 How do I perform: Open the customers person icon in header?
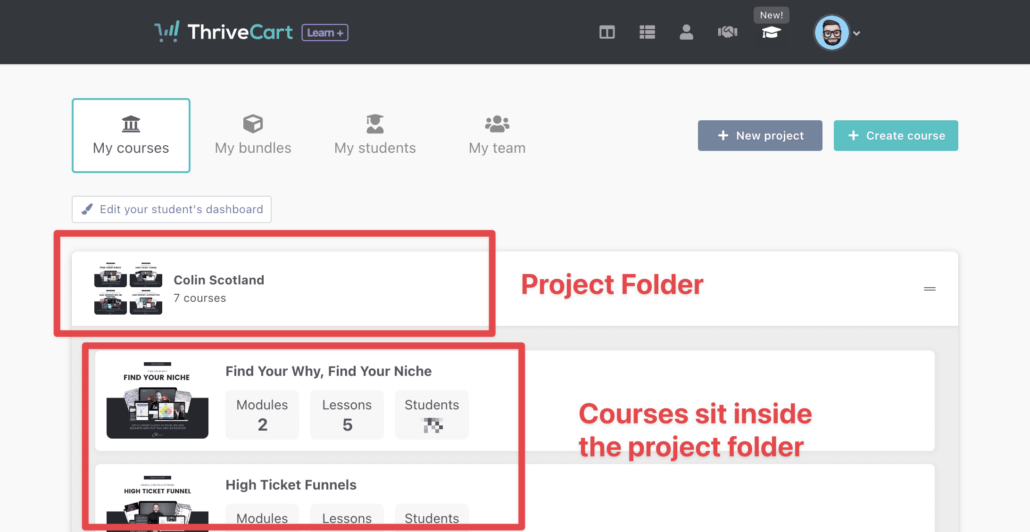click(686, 32)
